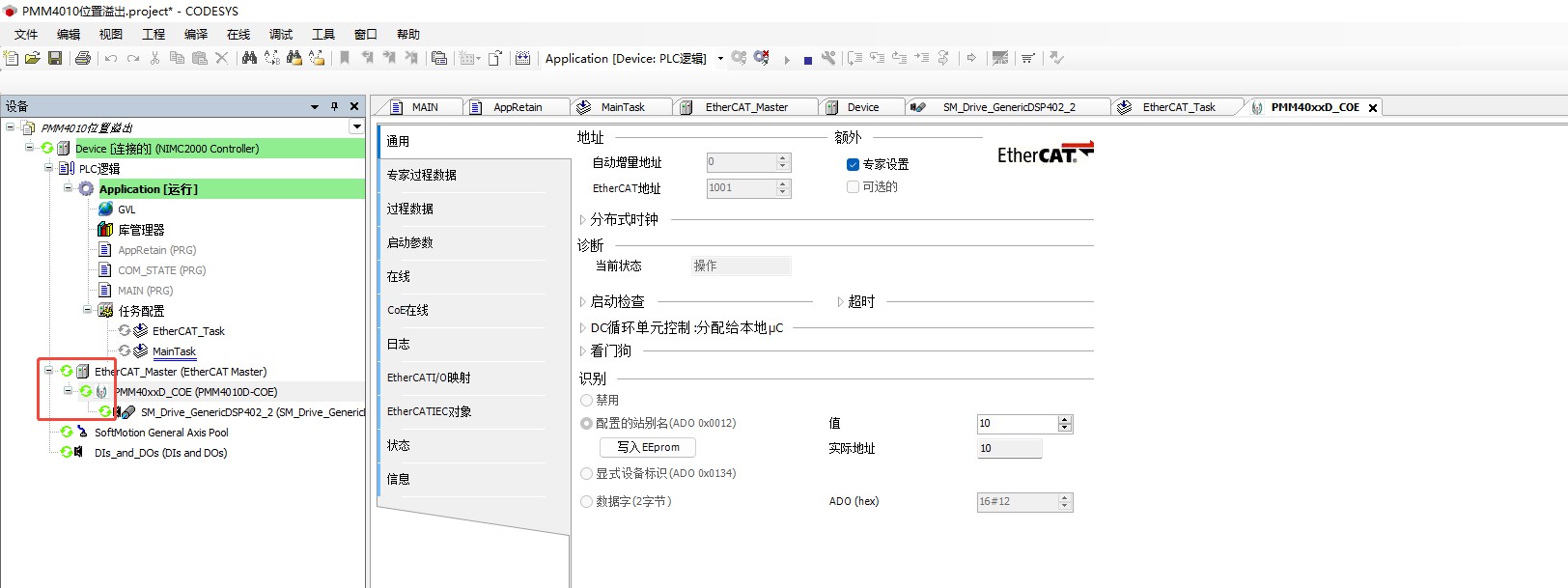Select 库管理器 in the device tree
This screenshot has height=588, width=1568.
[x=141, y=230]
